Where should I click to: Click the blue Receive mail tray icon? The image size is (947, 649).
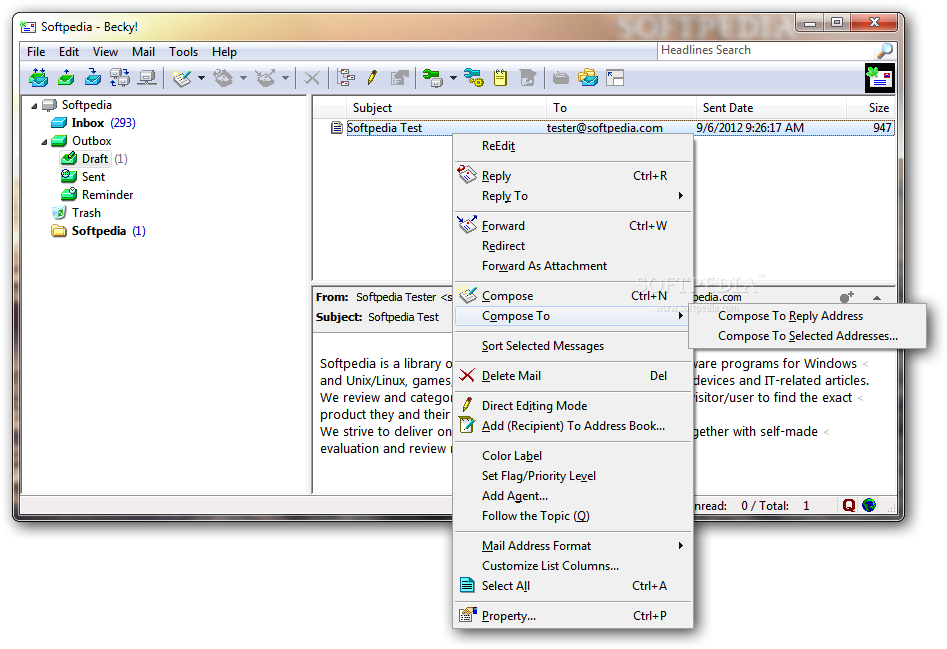(x=93, y=78)
